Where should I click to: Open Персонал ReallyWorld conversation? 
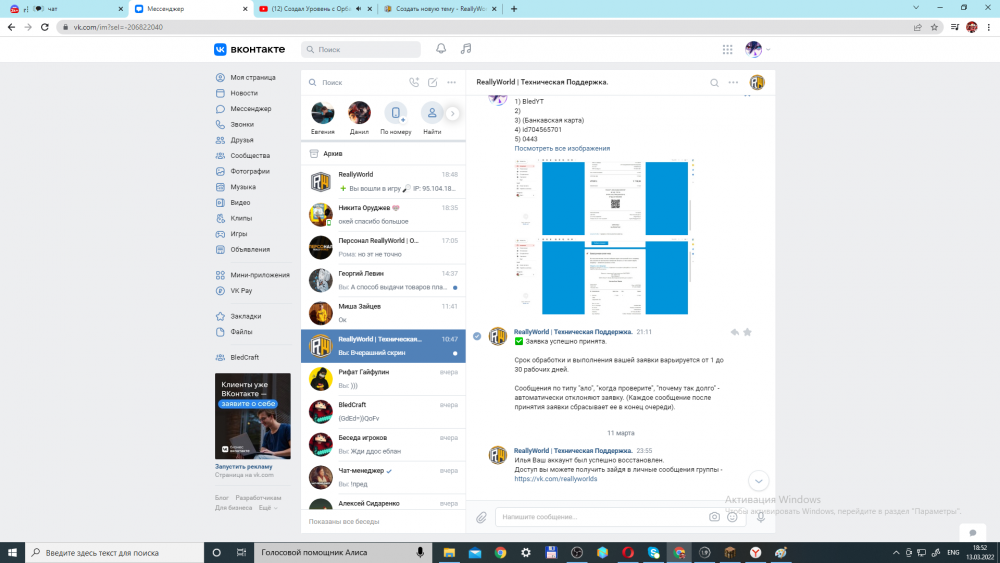click(x=383, y=247)
